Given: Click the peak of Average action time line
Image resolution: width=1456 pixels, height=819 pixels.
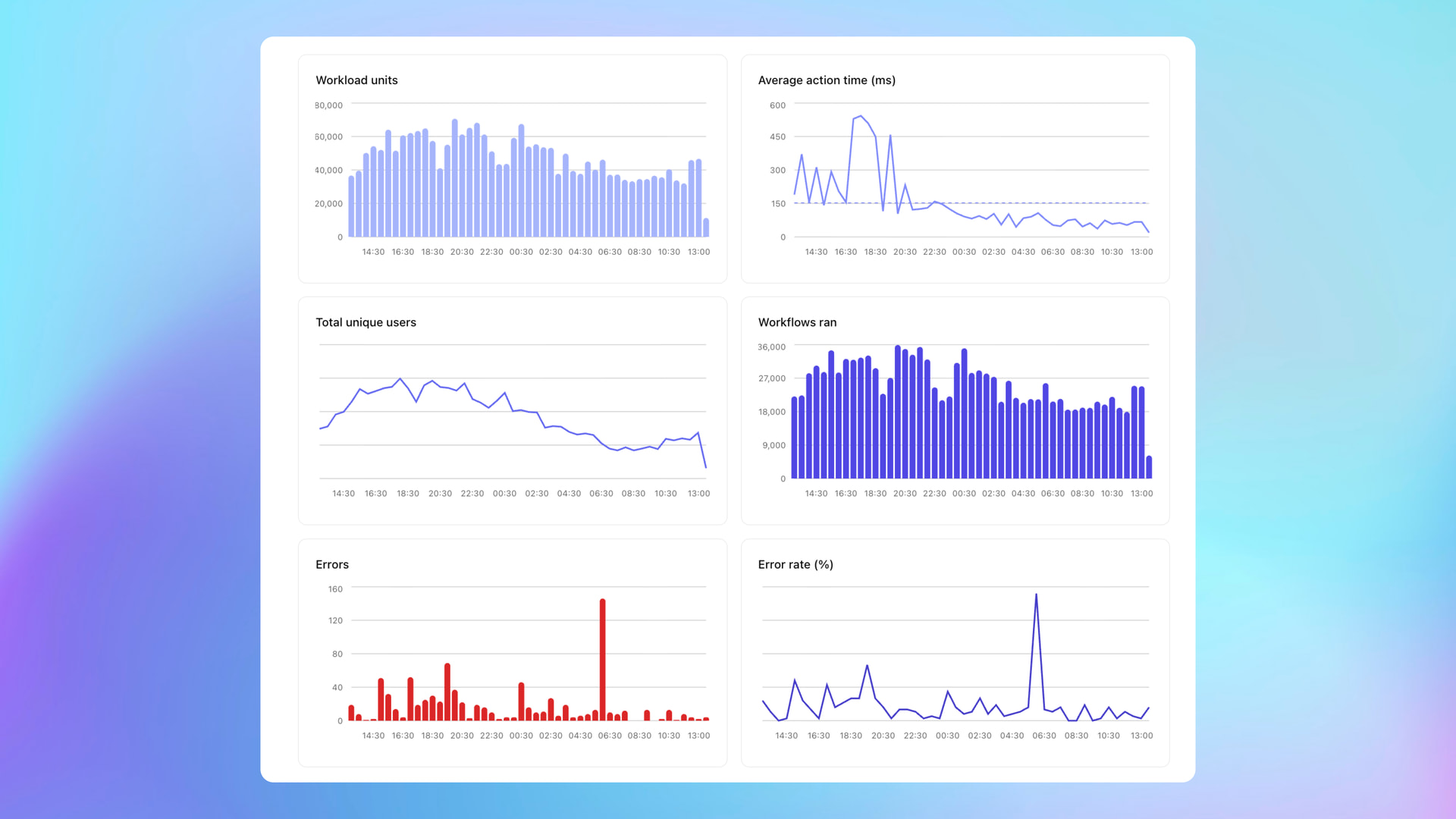Looking at the screenshot, I should (861, 116).
